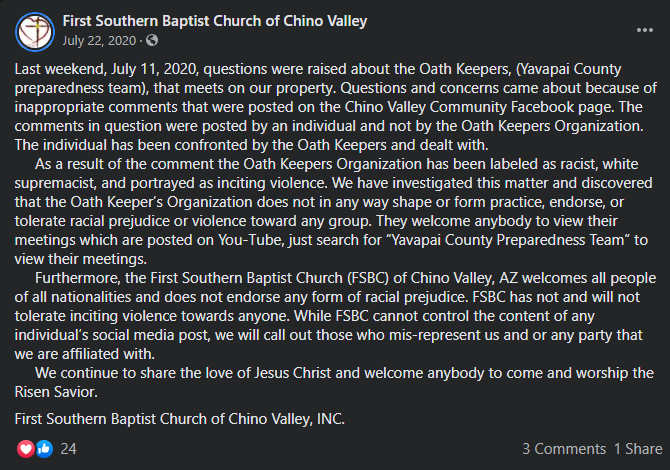Viewport: 670px width, 470px height.
Task: Click the signature line ending with "INC."
Action: point(179,419)
